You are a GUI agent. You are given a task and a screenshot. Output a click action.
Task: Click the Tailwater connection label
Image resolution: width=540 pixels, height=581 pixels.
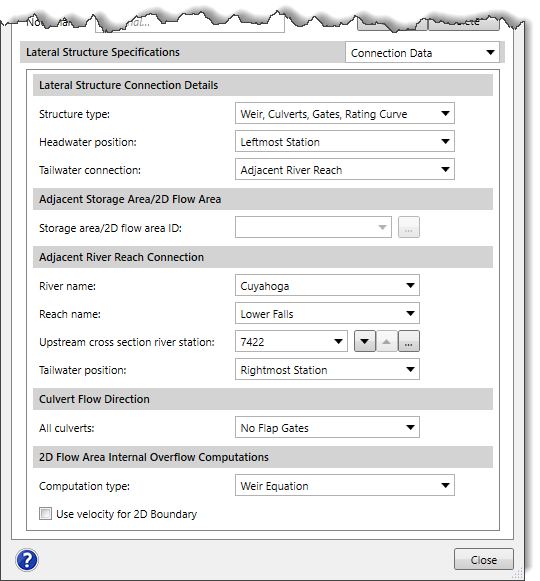90,170
